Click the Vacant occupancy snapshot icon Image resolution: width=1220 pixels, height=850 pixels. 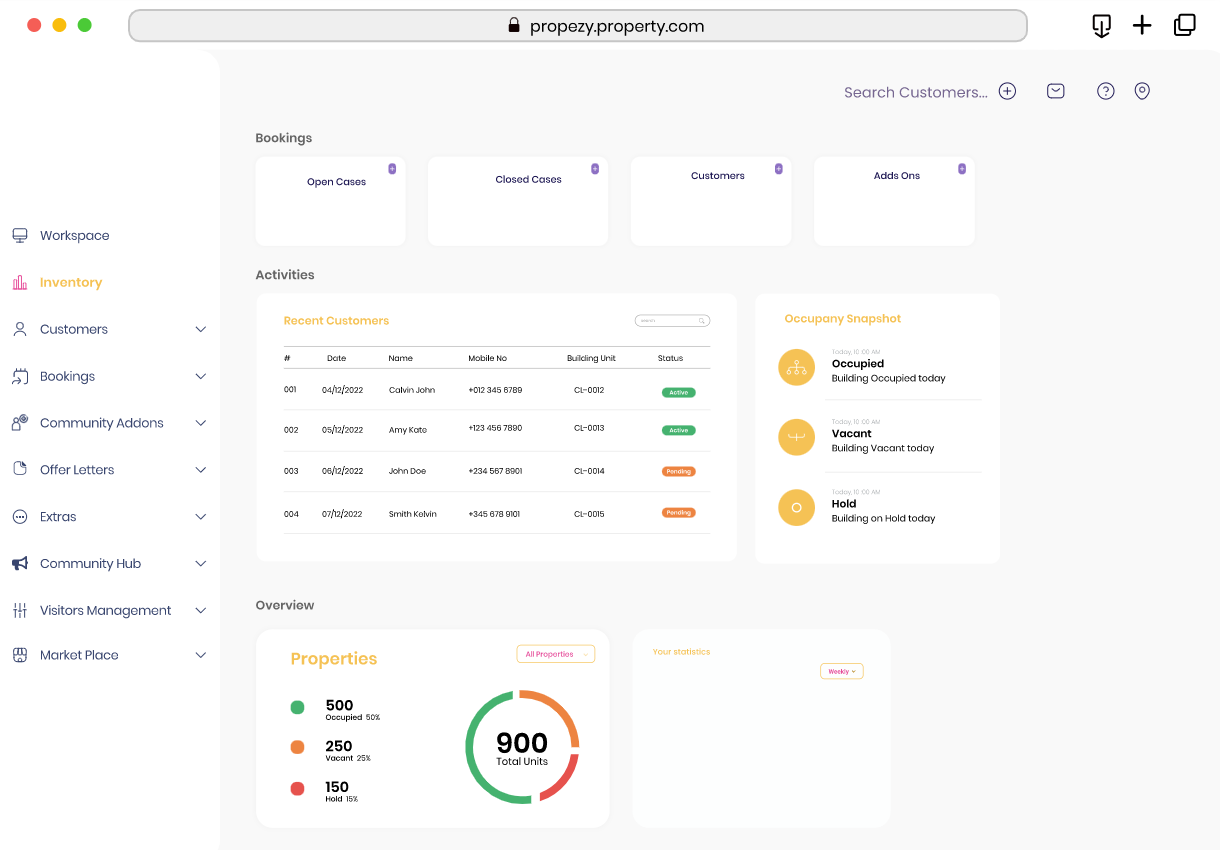point(796,437)
